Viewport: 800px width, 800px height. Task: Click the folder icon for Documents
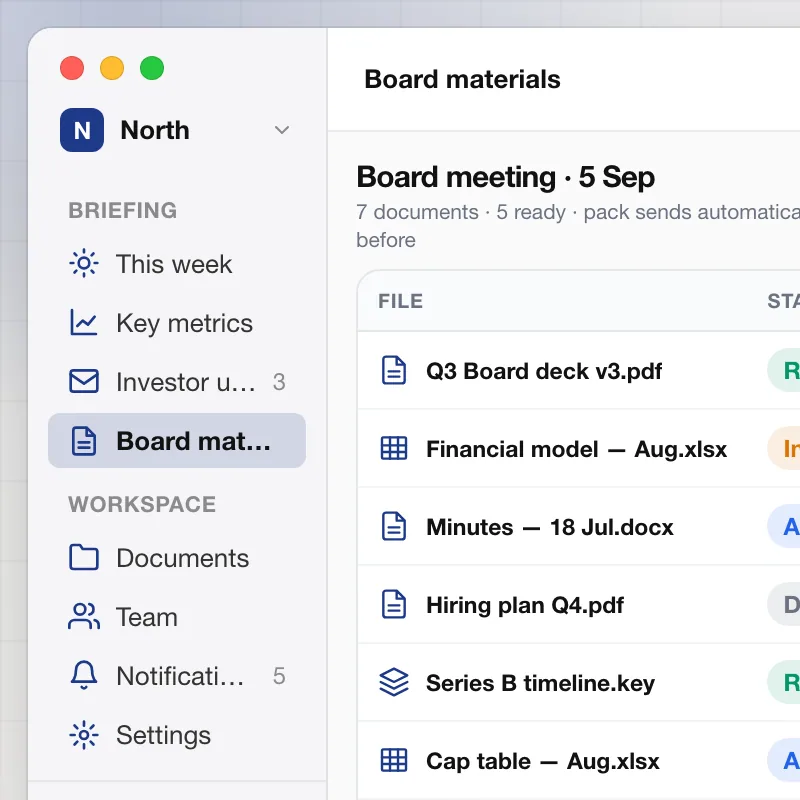[84, 557]
